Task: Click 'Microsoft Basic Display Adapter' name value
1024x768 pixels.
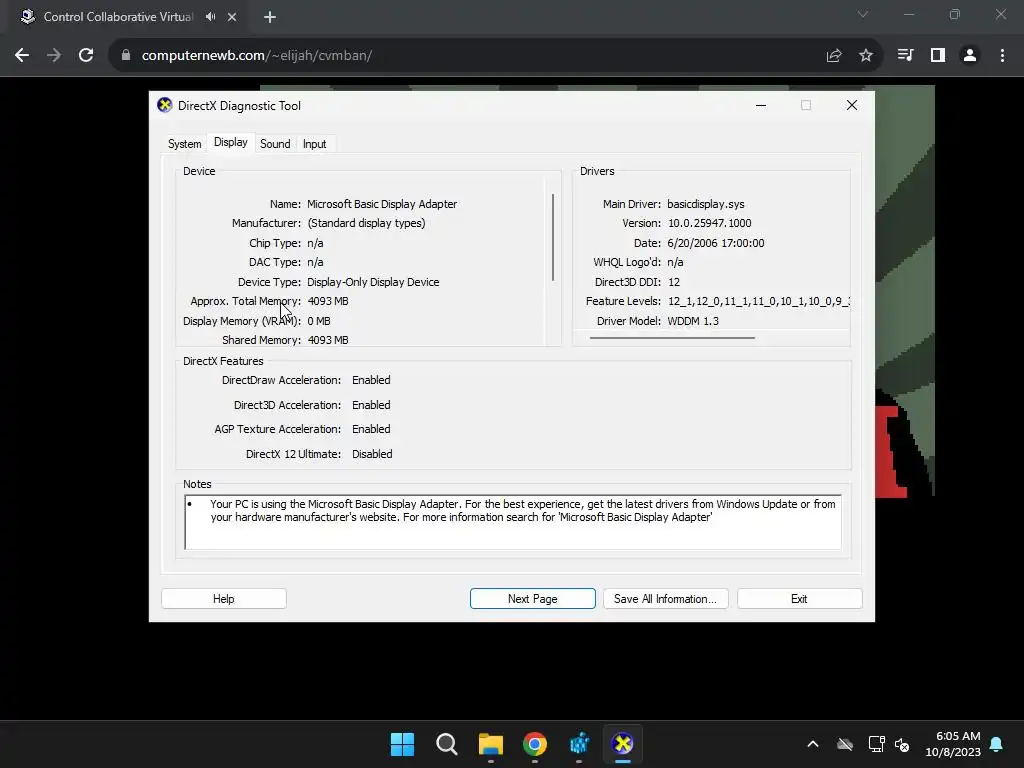Action: (382, 204)
